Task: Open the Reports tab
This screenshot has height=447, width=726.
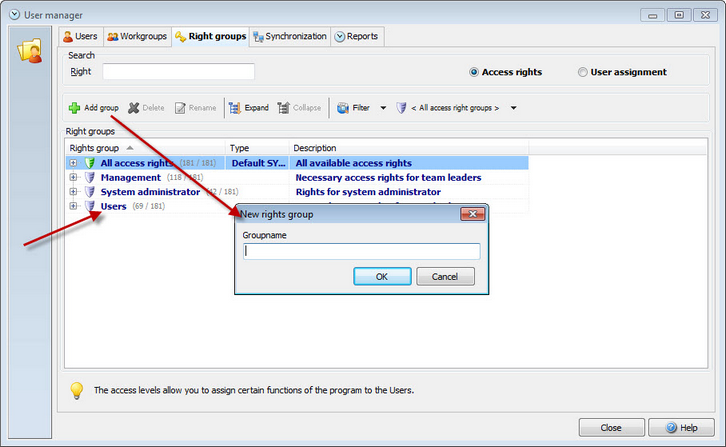Action: pyautogui.click(x=357, y=36)
